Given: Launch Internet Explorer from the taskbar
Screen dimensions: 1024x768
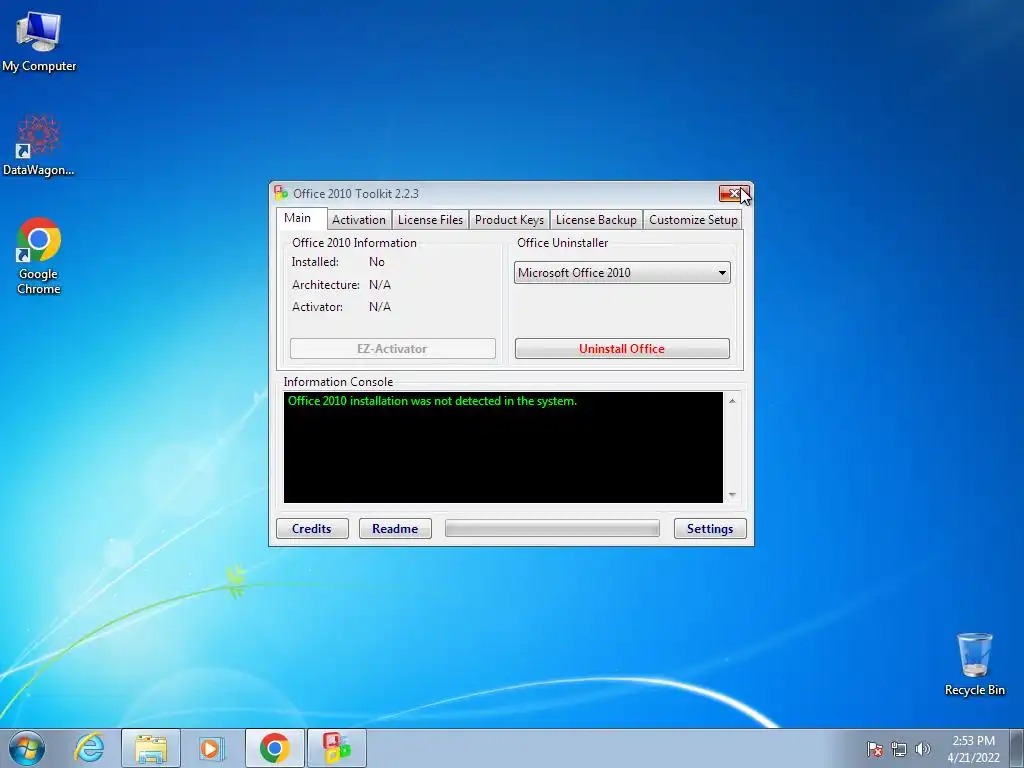Looking at the screenshot, I should (89, 748).
